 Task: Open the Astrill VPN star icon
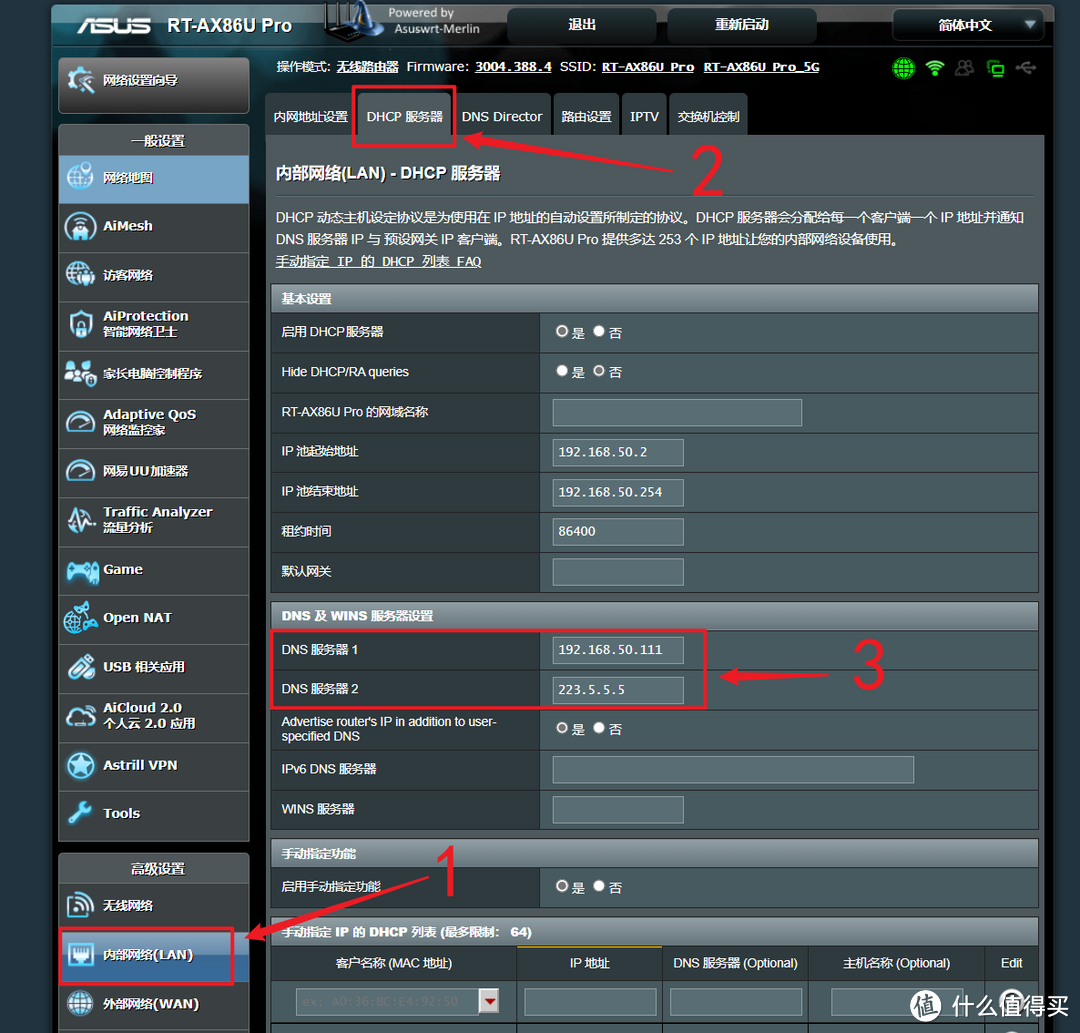click(x=81, y=765)
